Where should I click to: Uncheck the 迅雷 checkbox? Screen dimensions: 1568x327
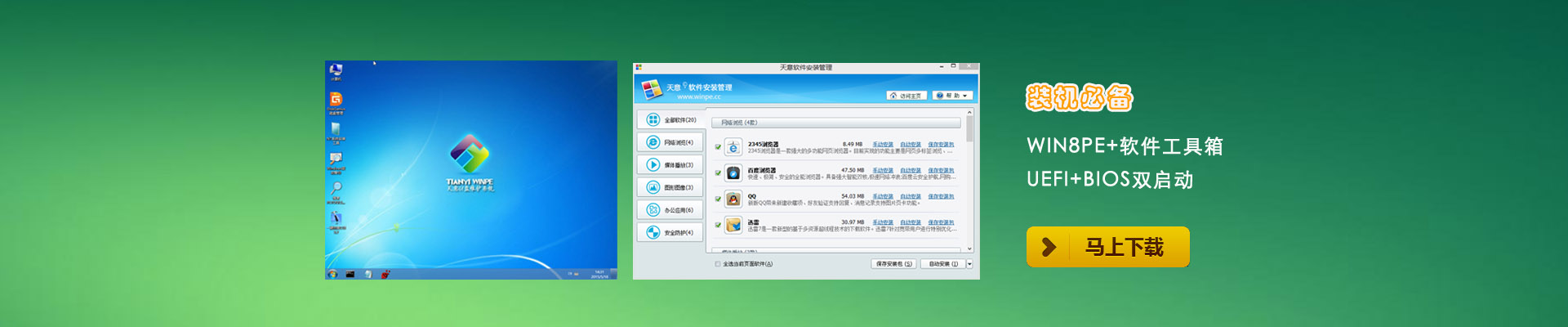tap(718, 225)
